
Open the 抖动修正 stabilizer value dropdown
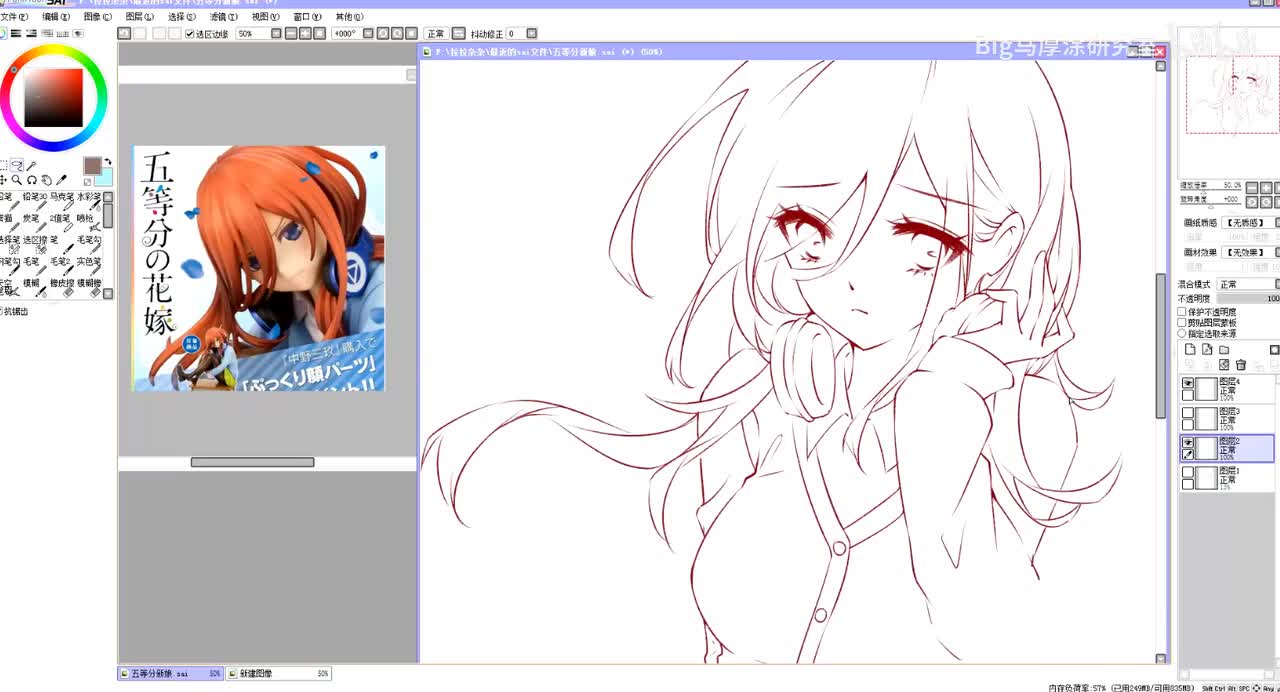(531, 33)
